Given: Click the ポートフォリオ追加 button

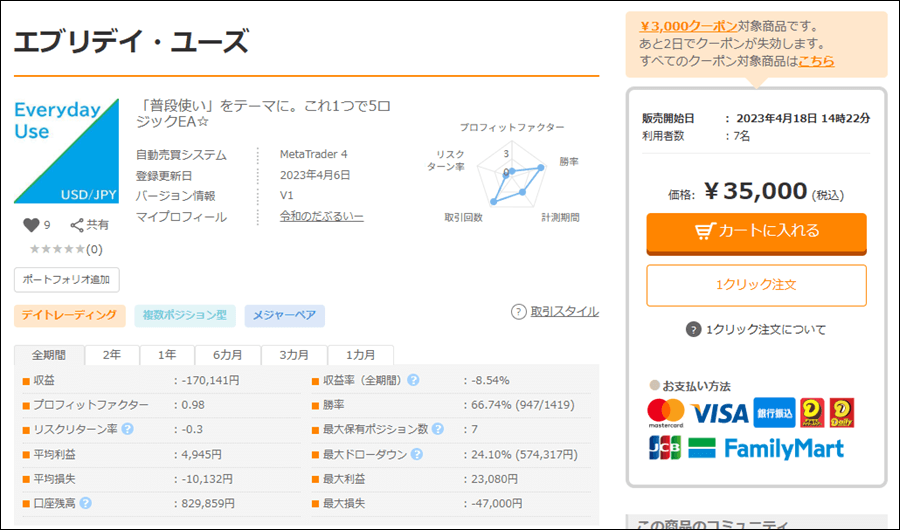Looking at the screenshot, I should point(67,279).
